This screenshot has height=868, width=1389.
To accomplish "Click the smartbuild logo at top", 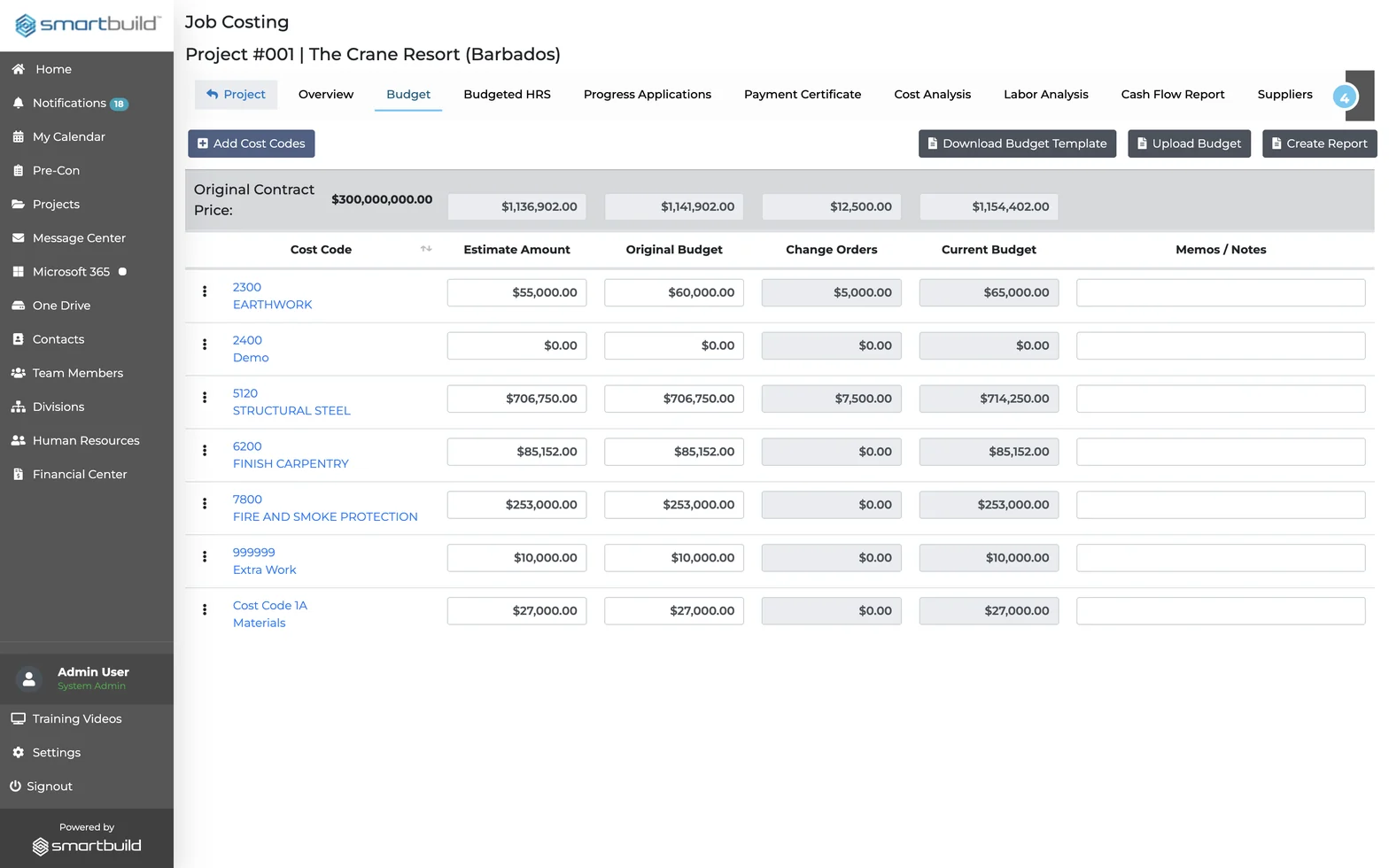I will (87, 25).
